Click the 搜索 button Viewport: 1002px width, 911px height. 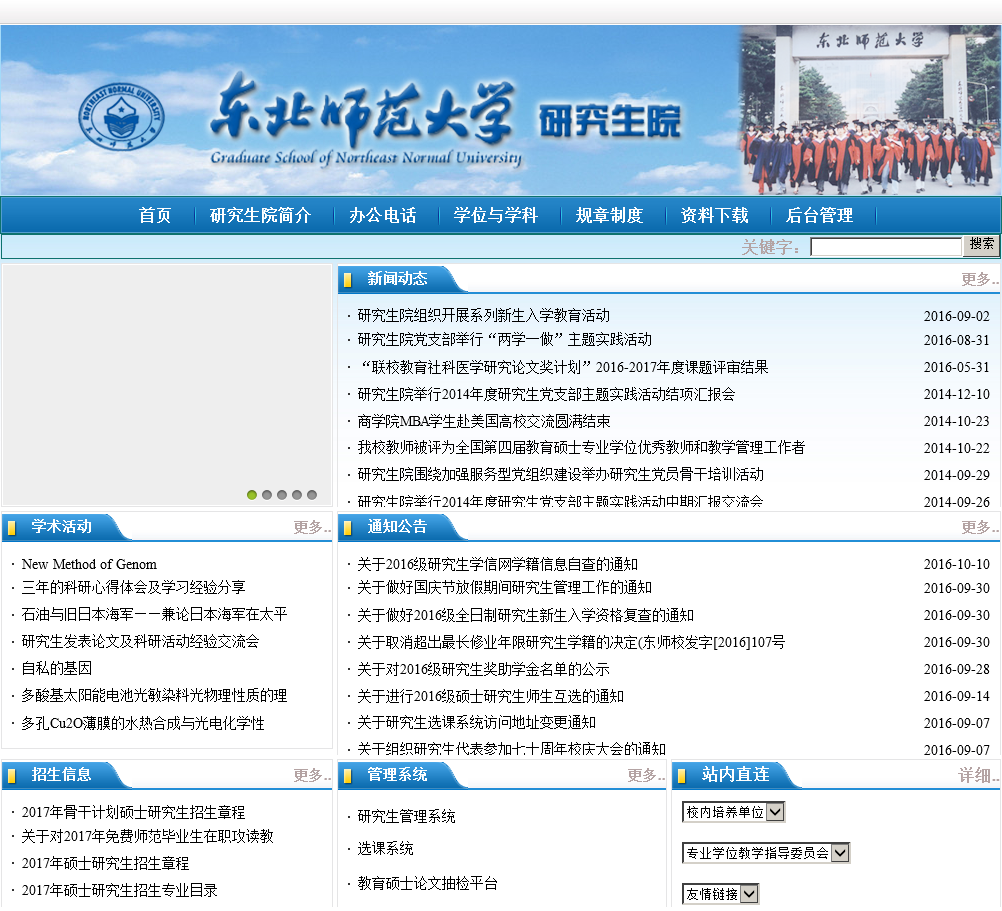pyautogui.click(x=982, y=245)
